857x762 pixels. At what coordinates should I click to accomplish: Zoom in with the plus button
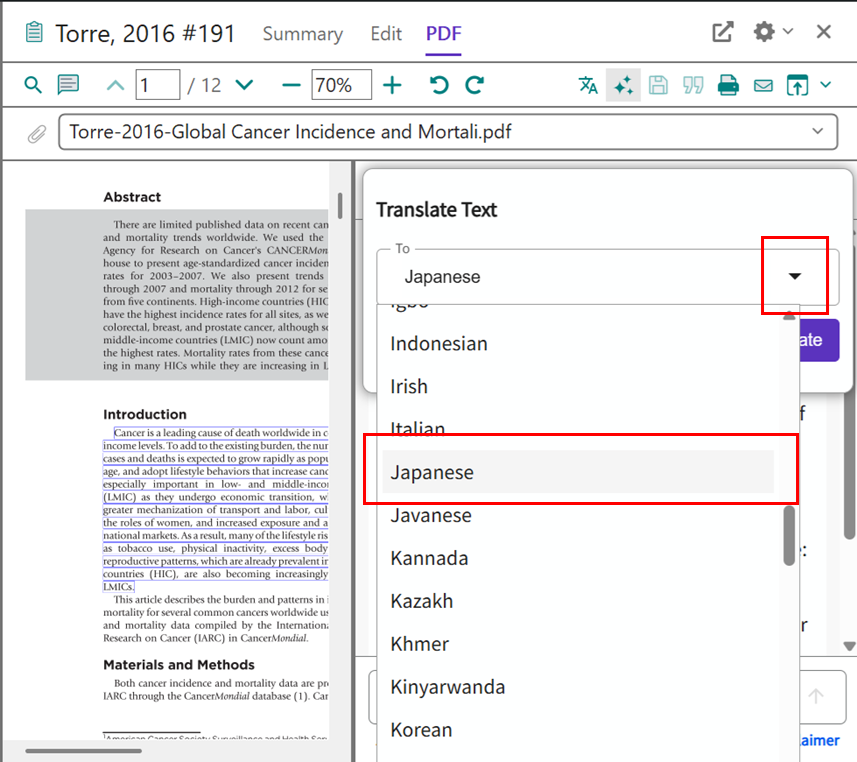click(x=393, y=85)
